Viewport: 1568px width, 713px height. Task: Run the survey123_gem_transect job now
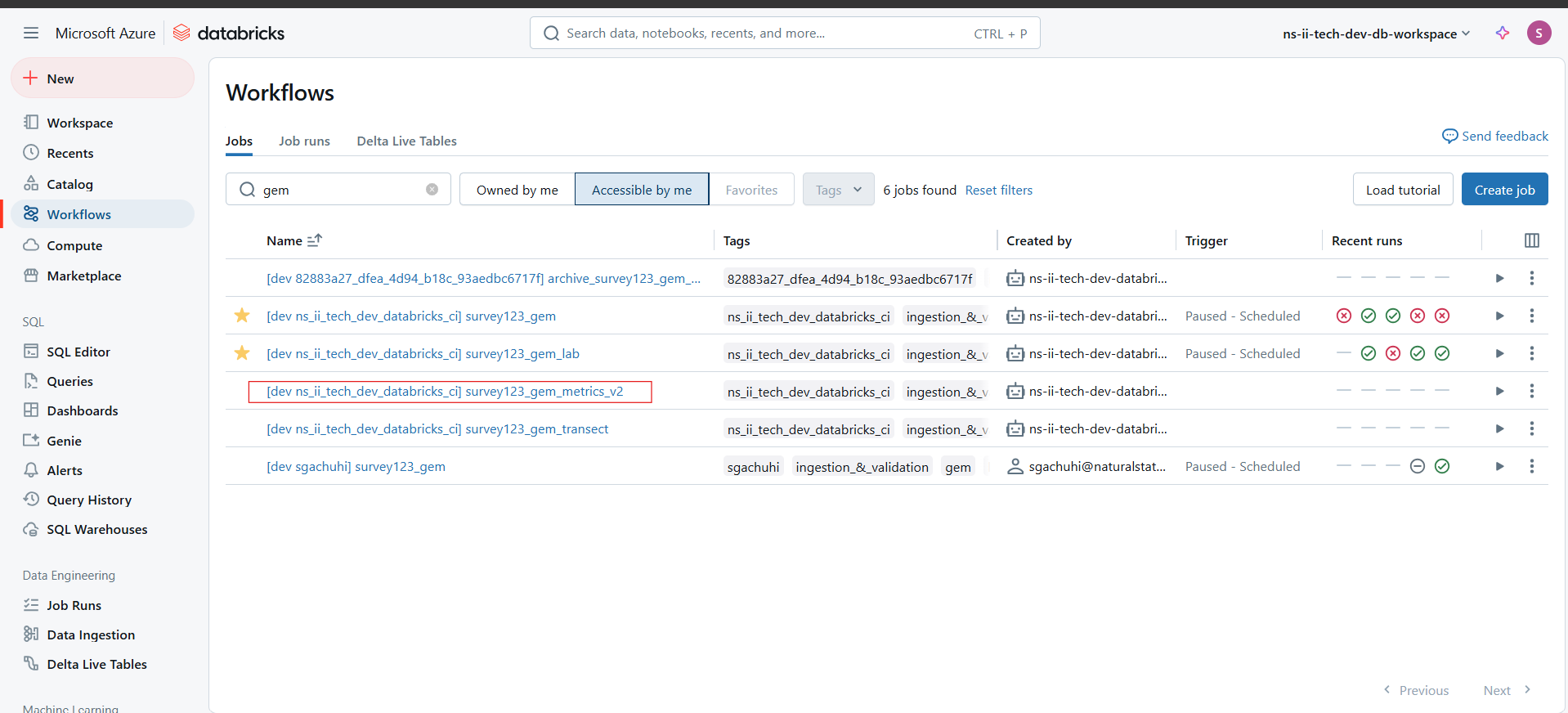[1499, 428]
